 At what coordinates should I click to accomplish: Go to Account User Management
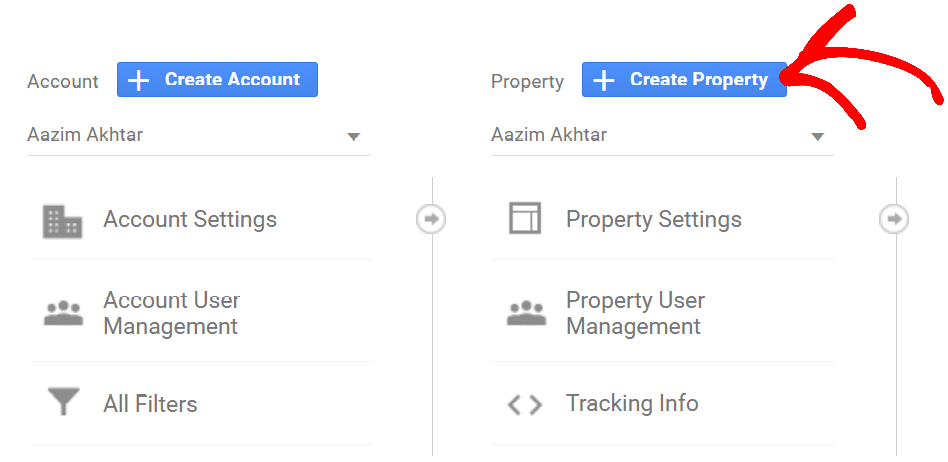coord(172,313)
